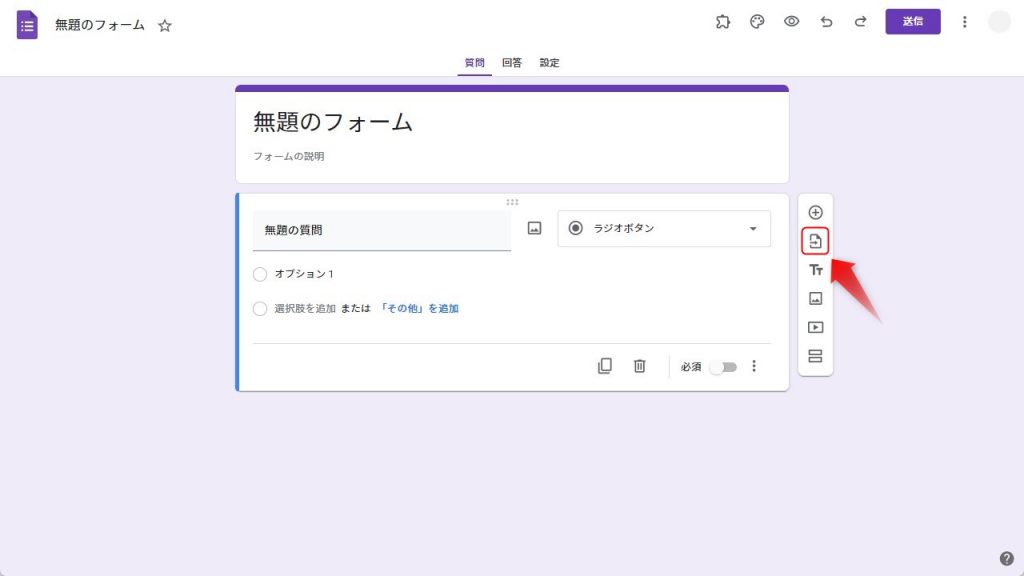Add a section from the side toolbar
The width and height of the screenshot is (1024, 576).
click(x=815, y=356)
